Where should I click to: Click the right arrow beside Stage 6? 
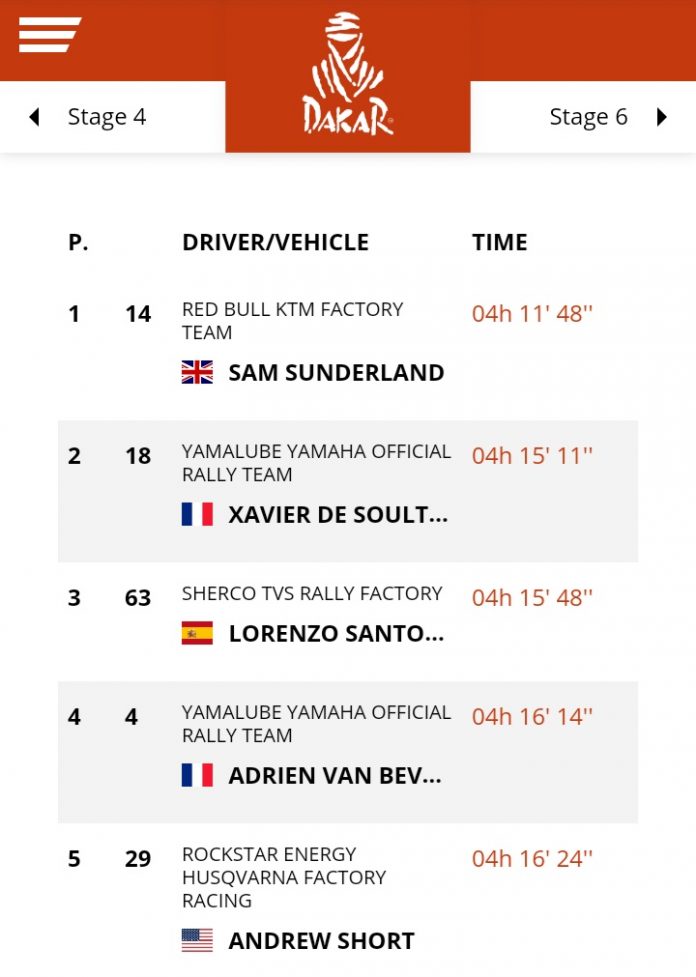[x=661, y=117]
